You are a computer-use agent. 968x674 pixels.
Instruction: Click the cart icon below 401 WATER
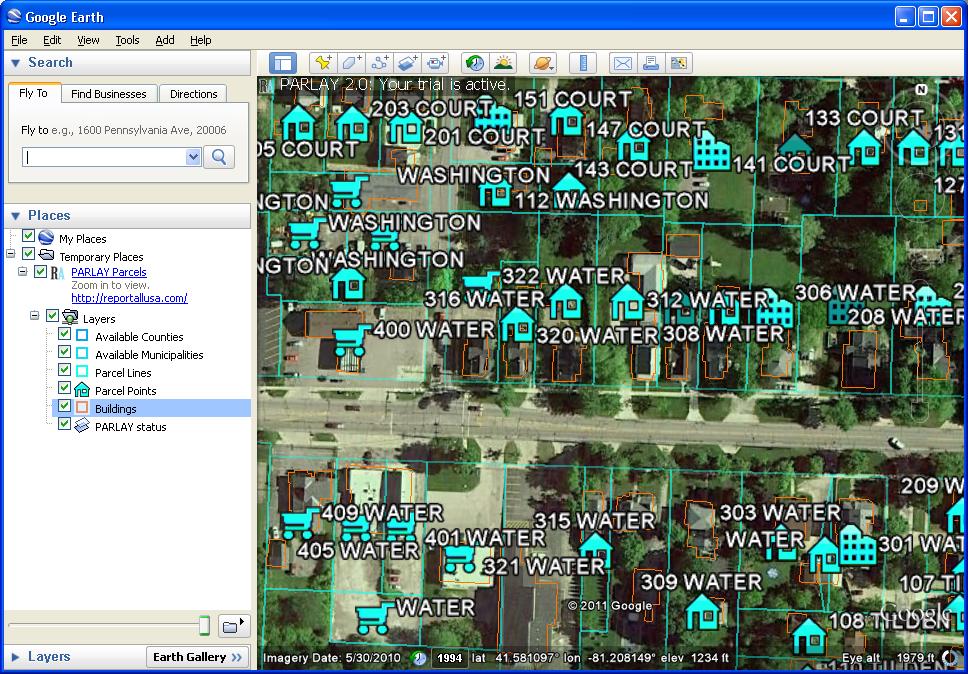(x=459, y=559)
